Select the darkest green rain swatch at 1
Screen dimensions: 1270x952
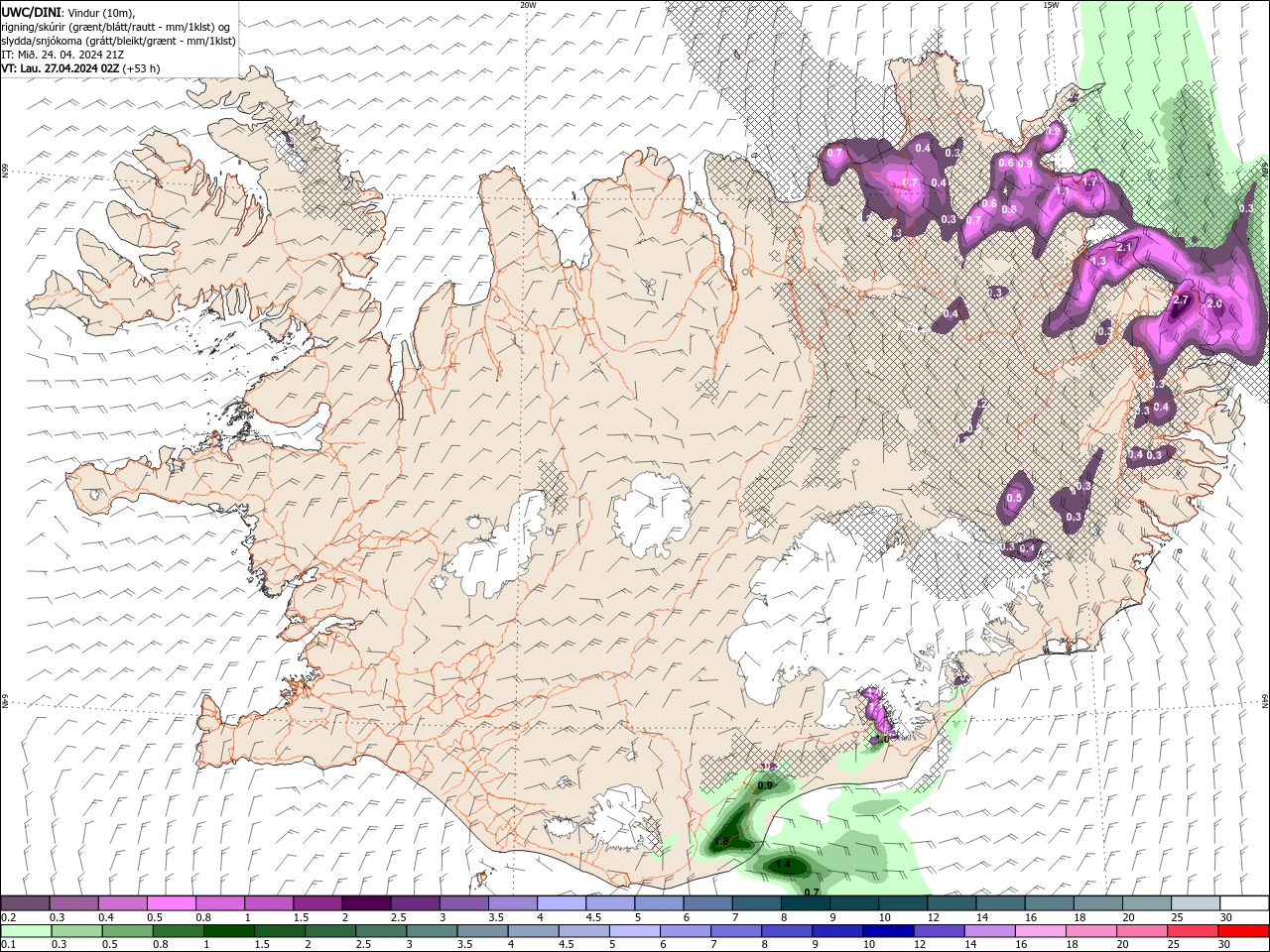[228, 931]
